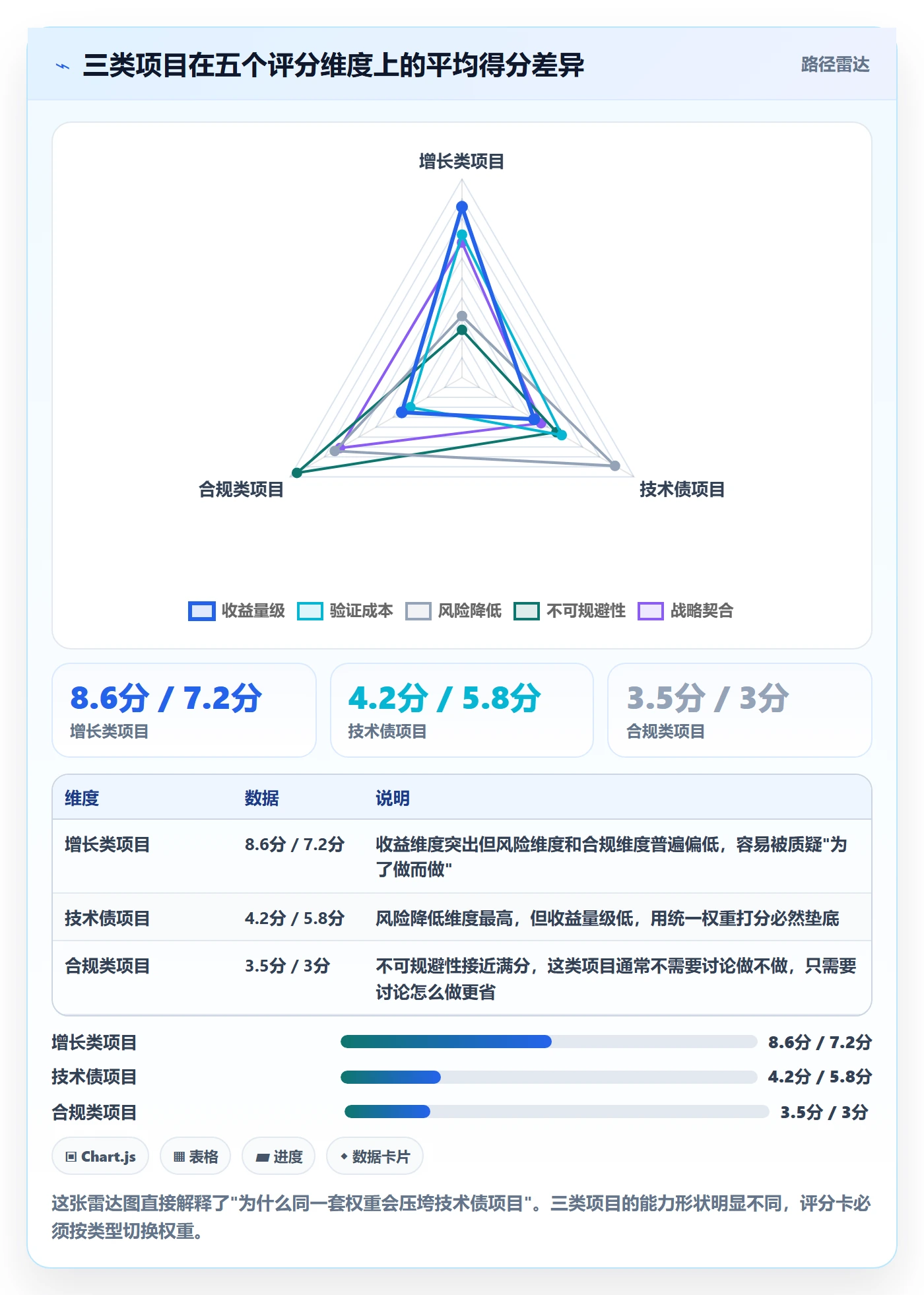Click the 技术债项目 progress bar

click(x=548, y=1077)
